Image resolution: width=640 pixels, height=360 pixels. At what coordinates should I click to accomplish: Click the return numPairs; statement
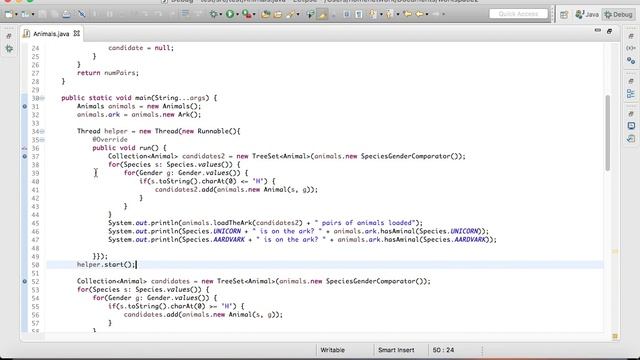pyautogui.click(x=108, y=73)
